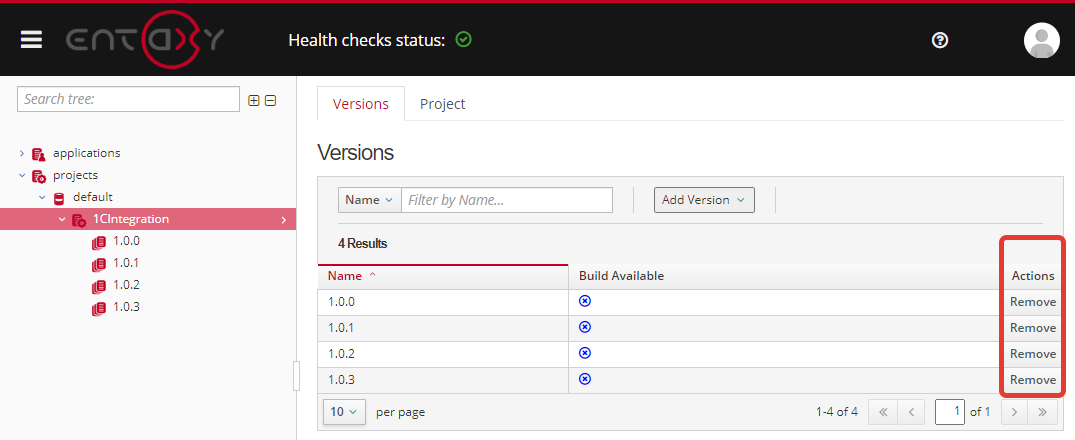Viewport: 1075px width, 440px height.
Task: Collapse all tree nodes with minus icon
Action: click(270, 101)
